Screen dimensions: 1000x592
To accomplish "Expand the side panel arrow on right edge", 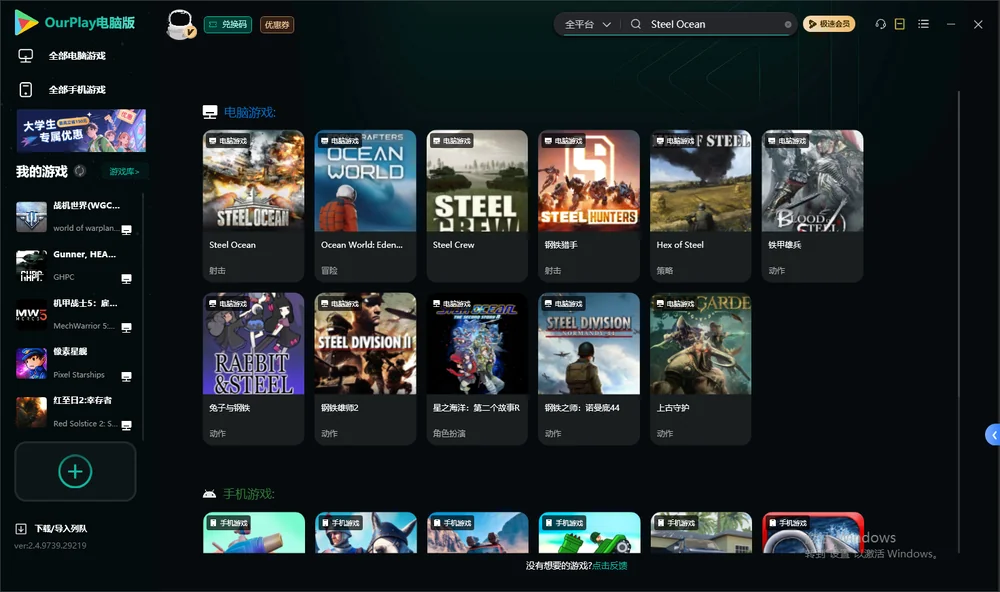I will tap(993, 435).
